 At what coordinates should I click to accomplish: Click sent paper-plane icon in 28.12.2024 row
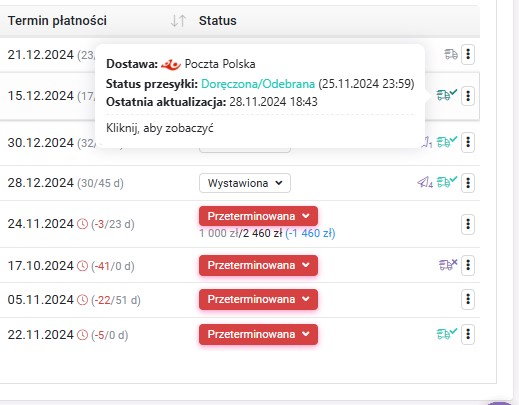tap(425, 182)
